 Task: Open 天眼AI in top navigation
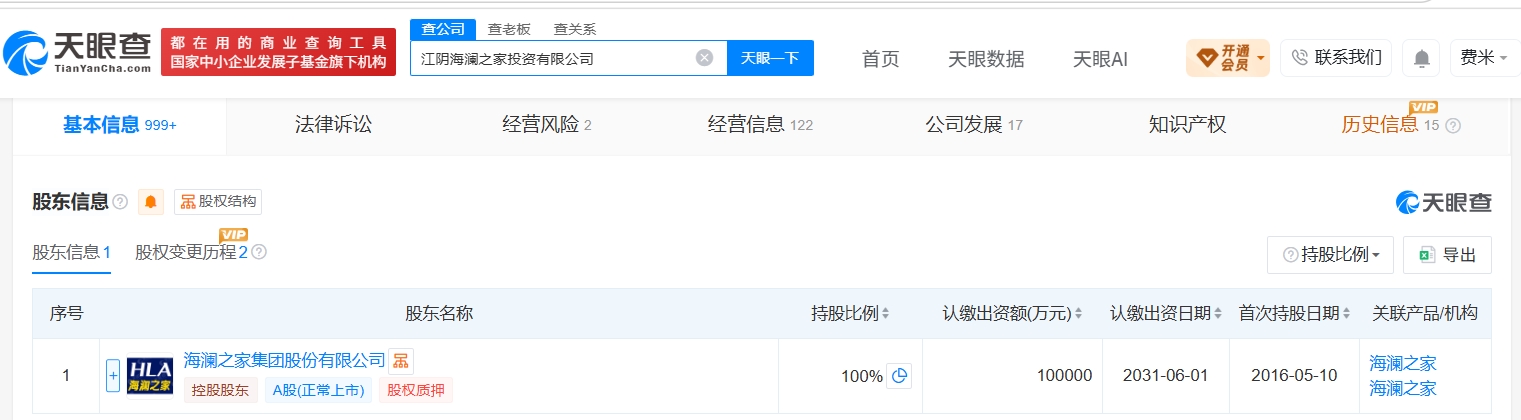(1100, 59)
